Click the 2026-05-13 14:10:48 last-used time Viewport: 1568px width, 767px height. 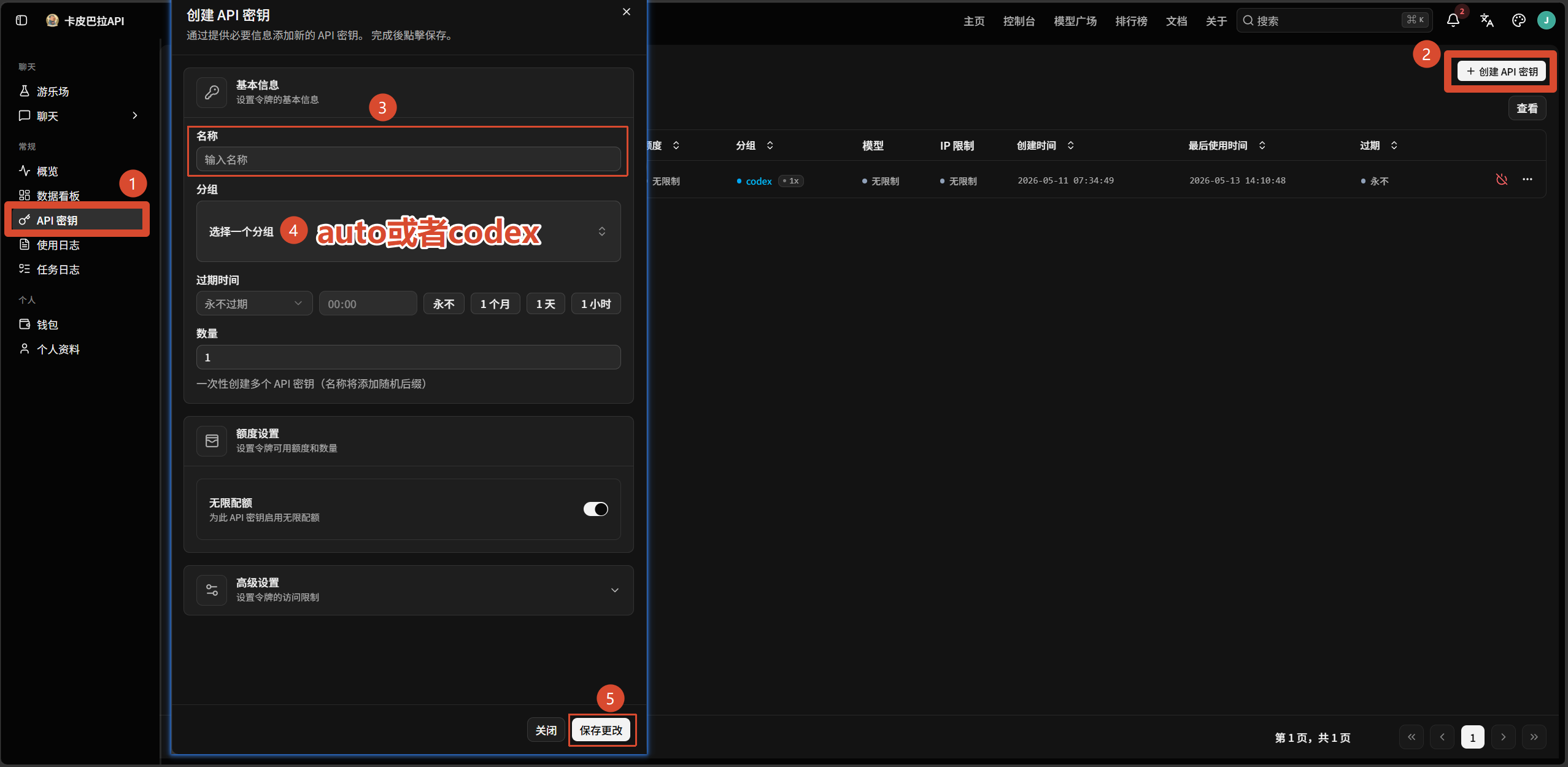point(1237,180)
